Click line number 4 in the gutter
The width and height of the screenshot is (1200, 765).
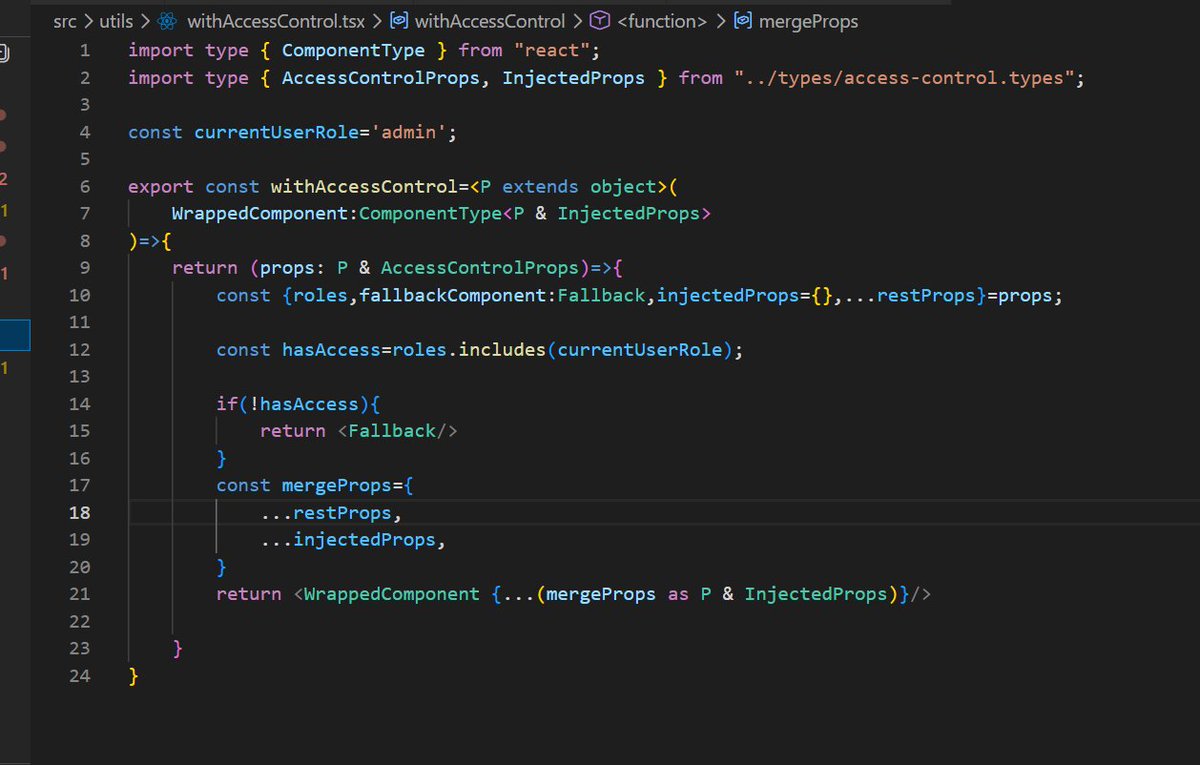pyautogui.click(x=85, y=132)
